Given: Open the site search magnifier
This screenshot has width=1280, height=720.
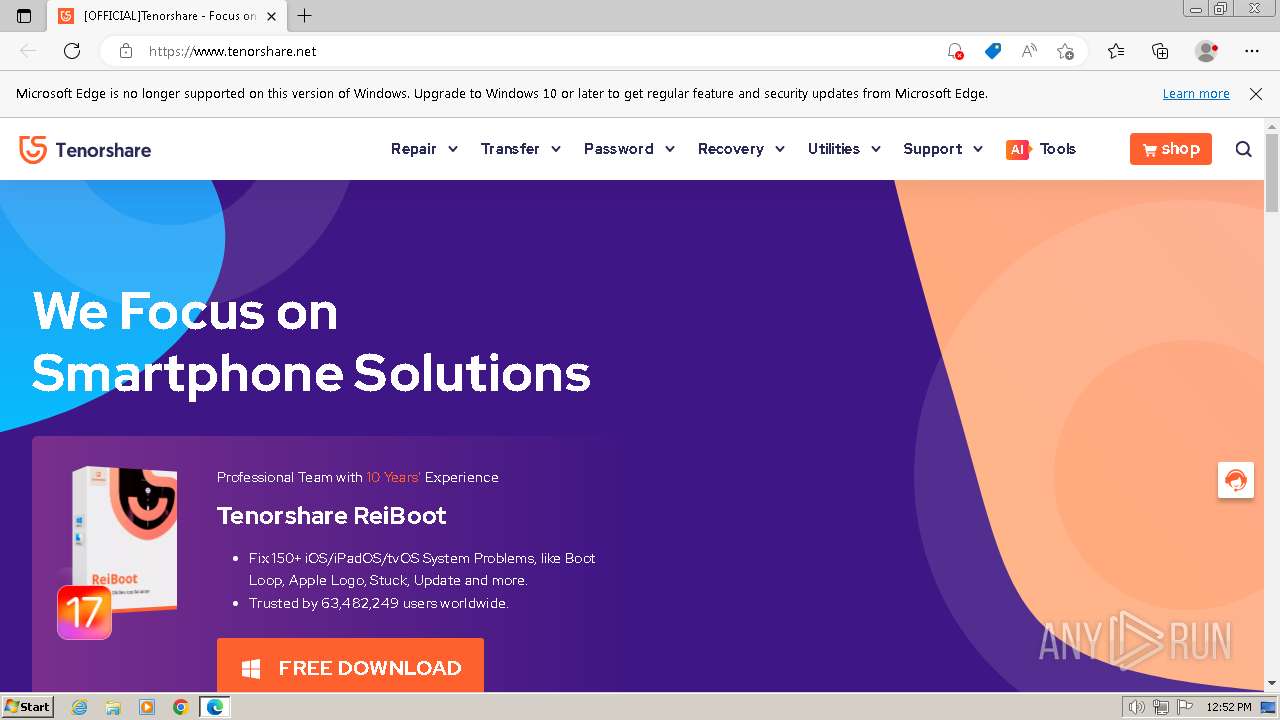Looking at the screenshot, I should tap(1243, 149).
